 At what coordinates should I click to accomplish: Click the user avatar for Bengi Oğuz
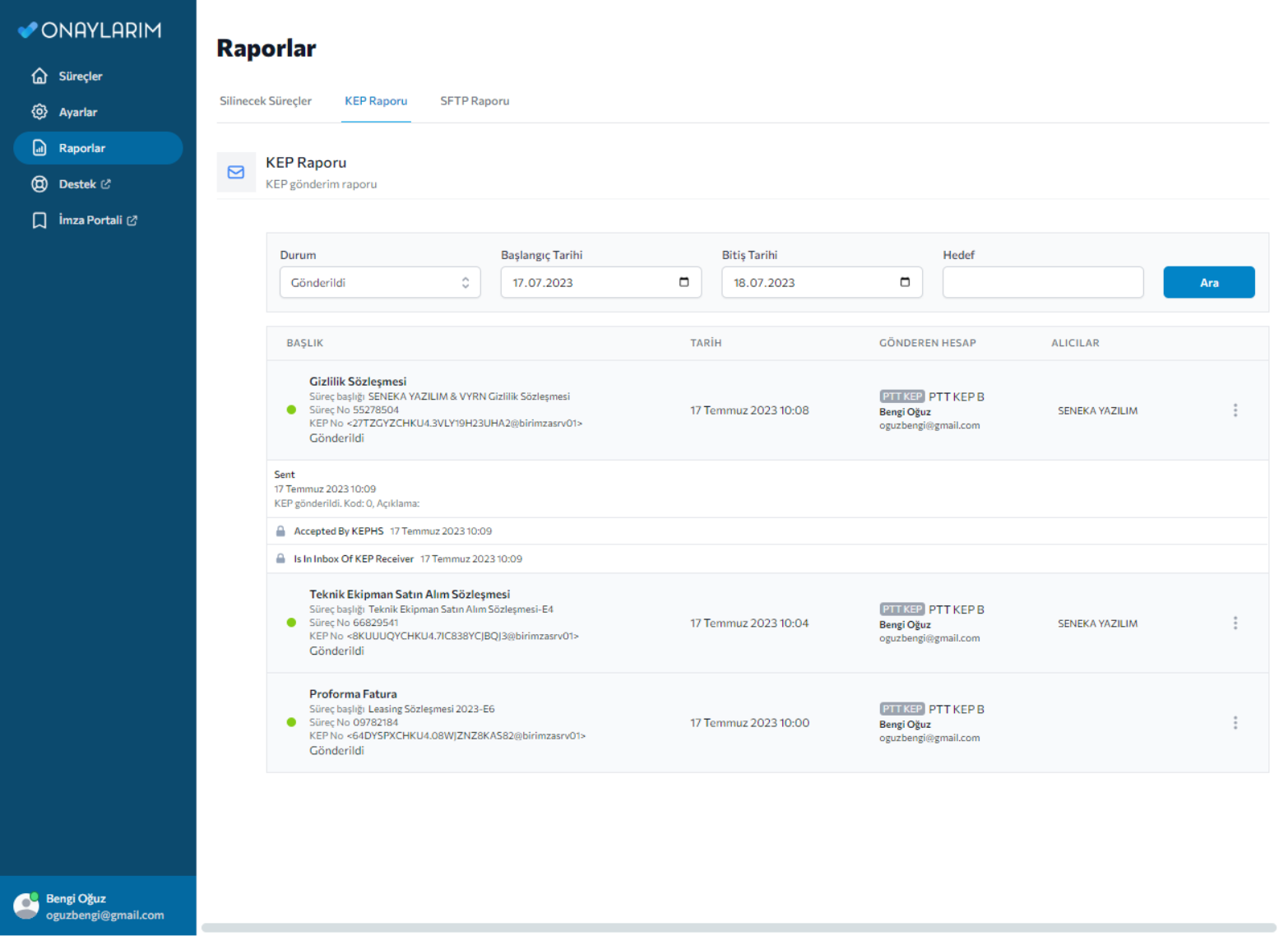[x=26, y=906]
